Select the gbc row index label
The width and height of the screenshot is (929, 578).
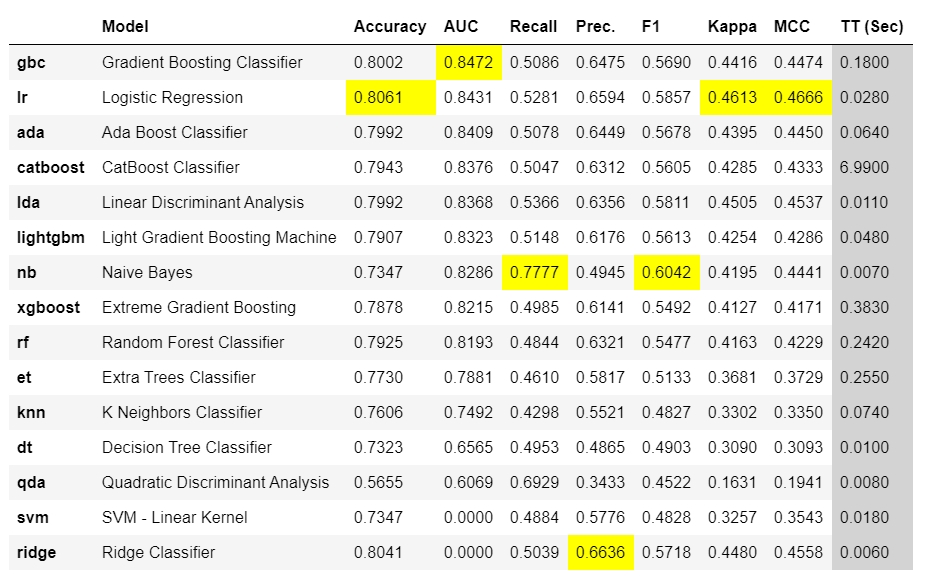coord(31,62)
